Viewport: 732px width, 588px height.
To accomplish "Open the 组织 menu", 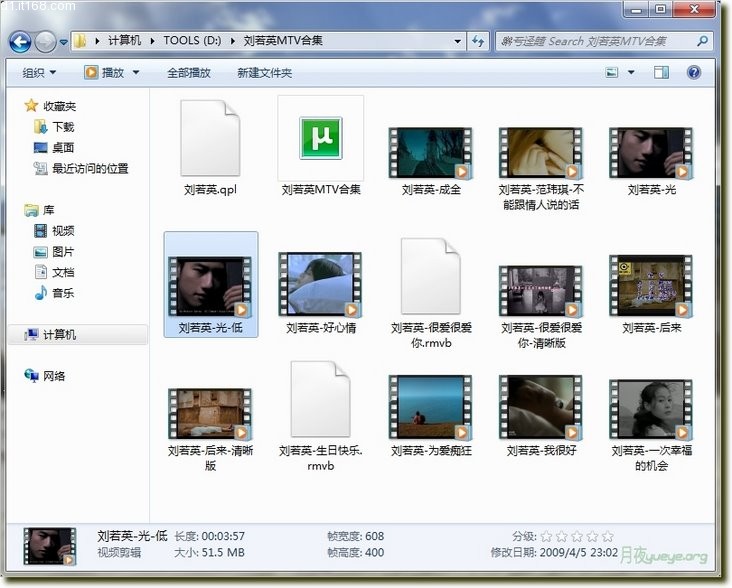I will pos(39,72).
